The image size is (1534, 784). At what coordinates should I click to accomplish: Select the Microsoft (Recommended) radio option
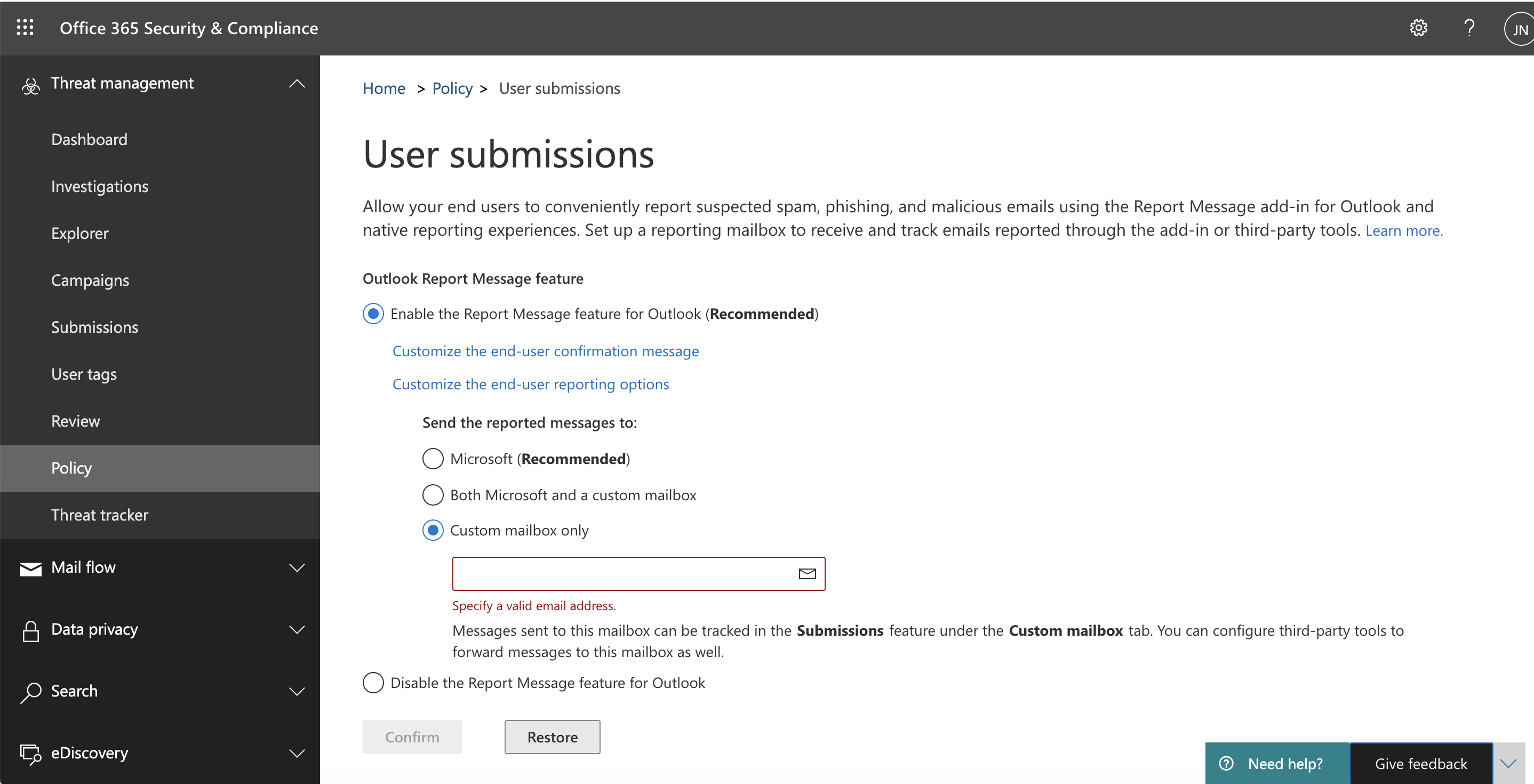[x=433, y=458]
